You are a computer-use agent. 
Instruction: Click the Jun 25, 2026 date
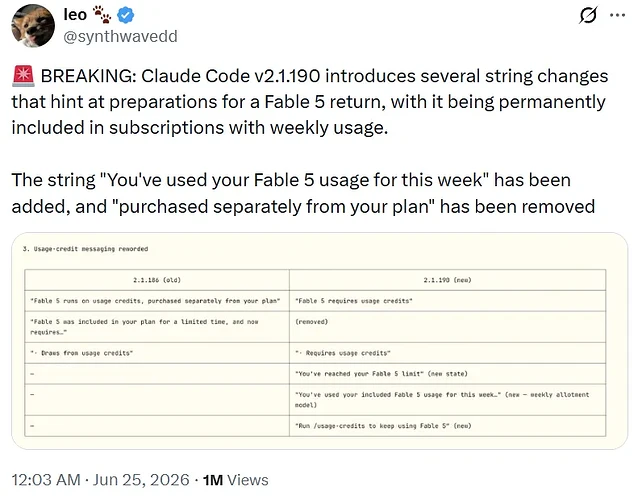point(141,480)
